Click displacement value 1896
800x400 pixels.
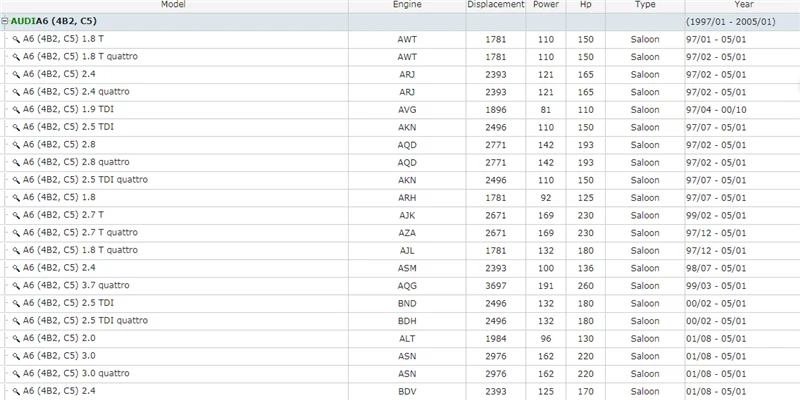[496, 110]
